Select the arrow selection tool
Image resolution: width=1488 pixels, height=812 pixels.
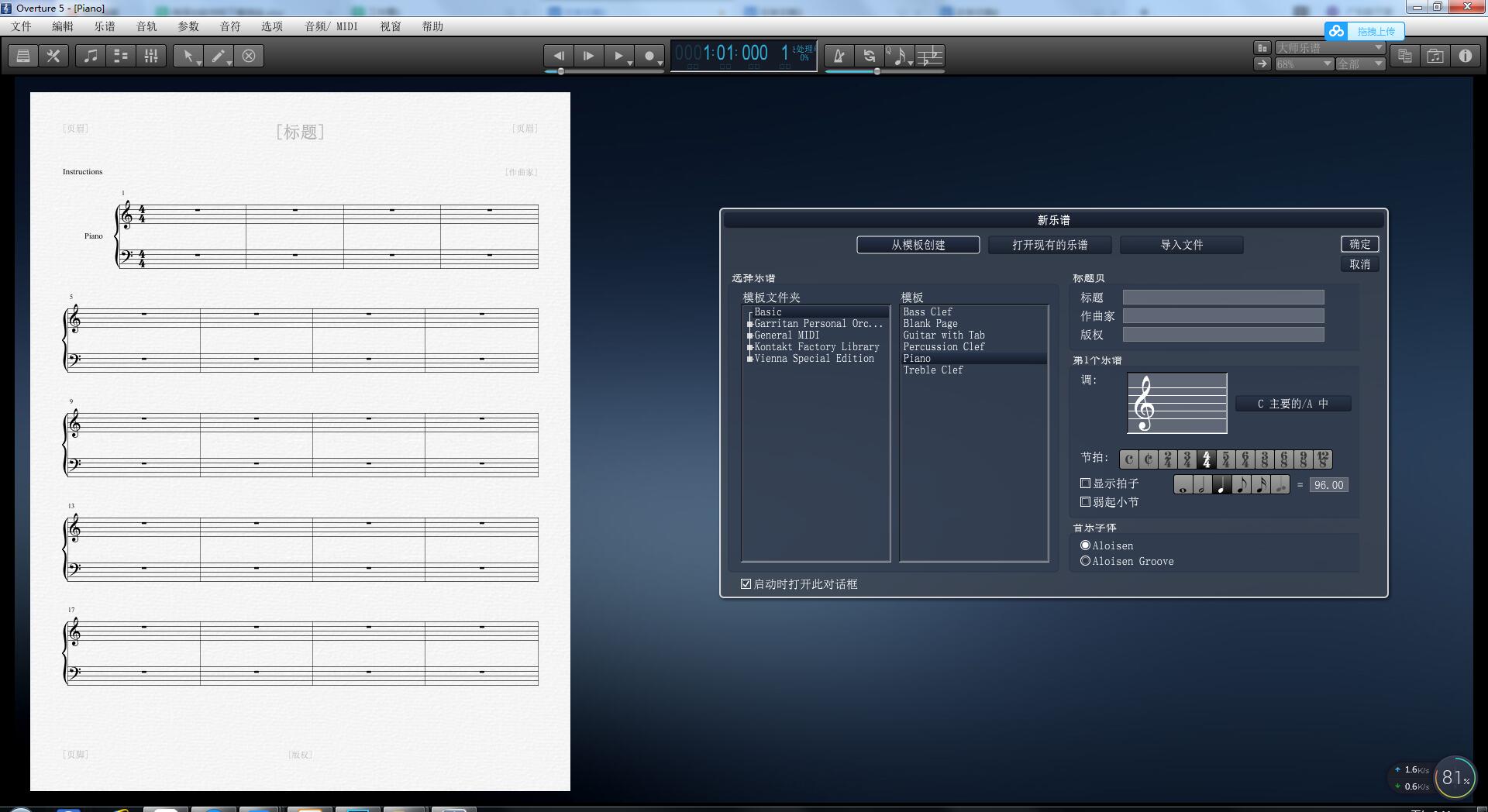[x=187, y=55]
